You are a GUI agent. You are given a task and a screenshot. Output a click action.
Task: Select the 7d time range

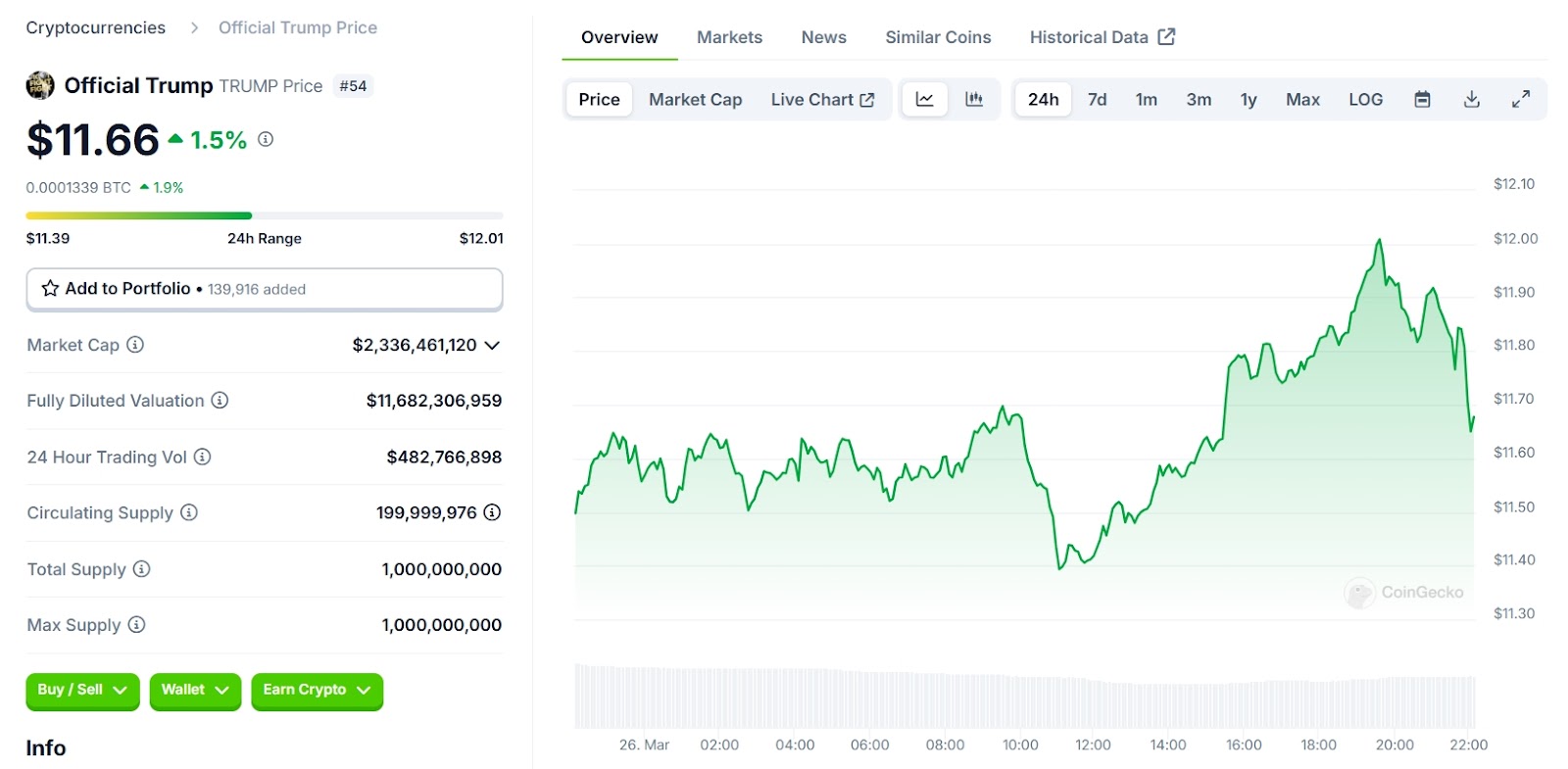pos(1097,100)
